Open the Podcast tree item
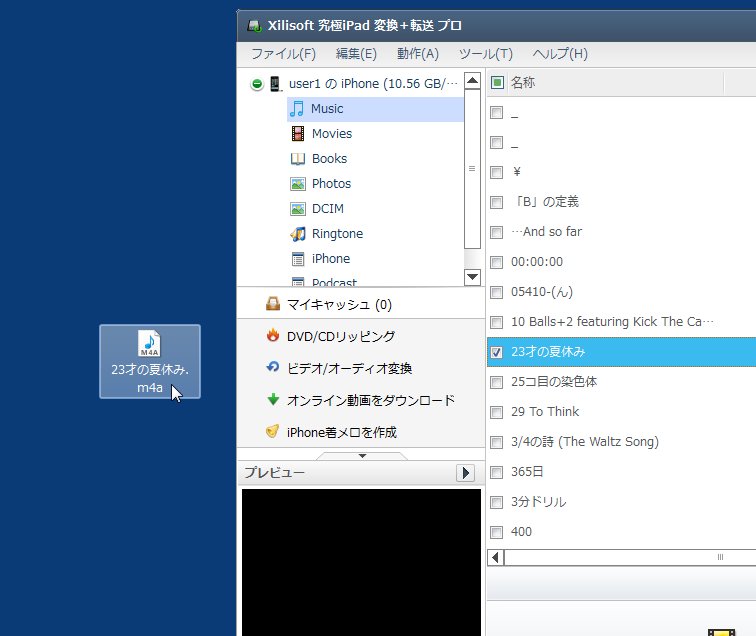 pyautogui.click(x=334, y=282)
